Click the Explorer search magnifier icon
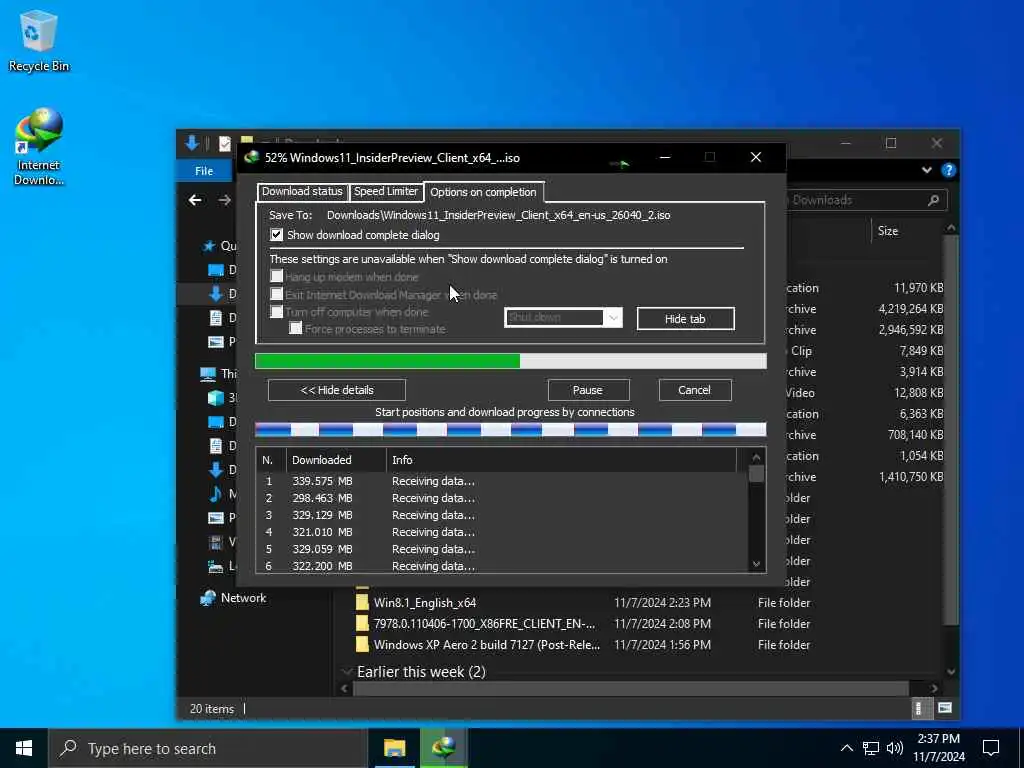Screen dimensions: 1024x768 [933, 200]
